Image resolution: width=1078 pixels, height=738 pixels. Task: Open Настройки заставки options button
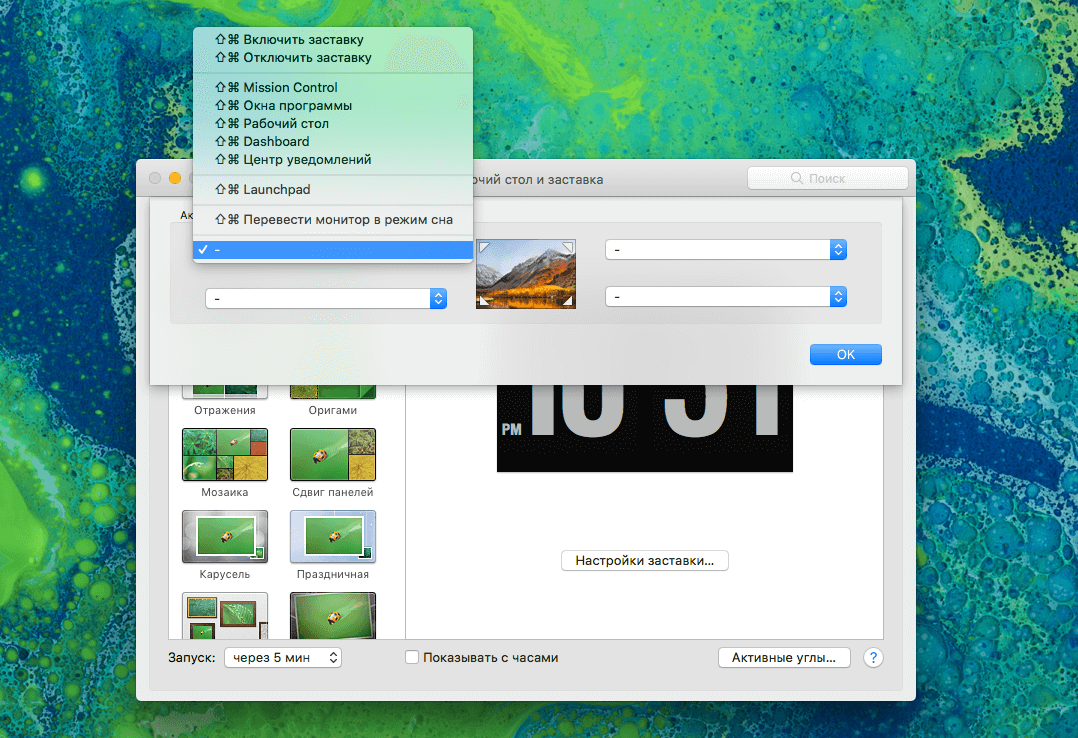[x=644, y=561]
